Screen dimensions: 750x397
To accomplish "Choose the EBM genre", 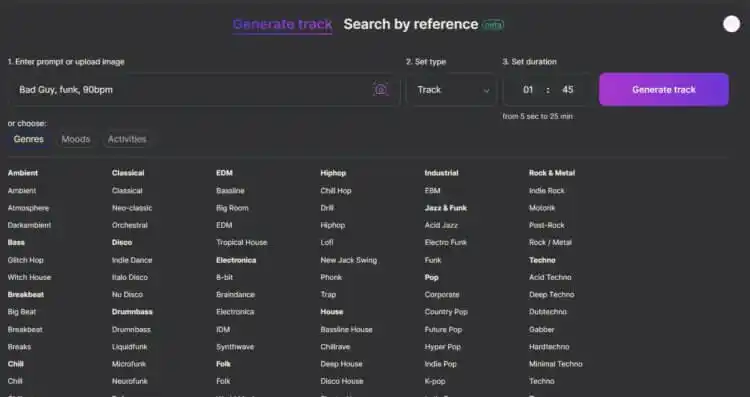I will pyautogui.click(x=432, y=191).
